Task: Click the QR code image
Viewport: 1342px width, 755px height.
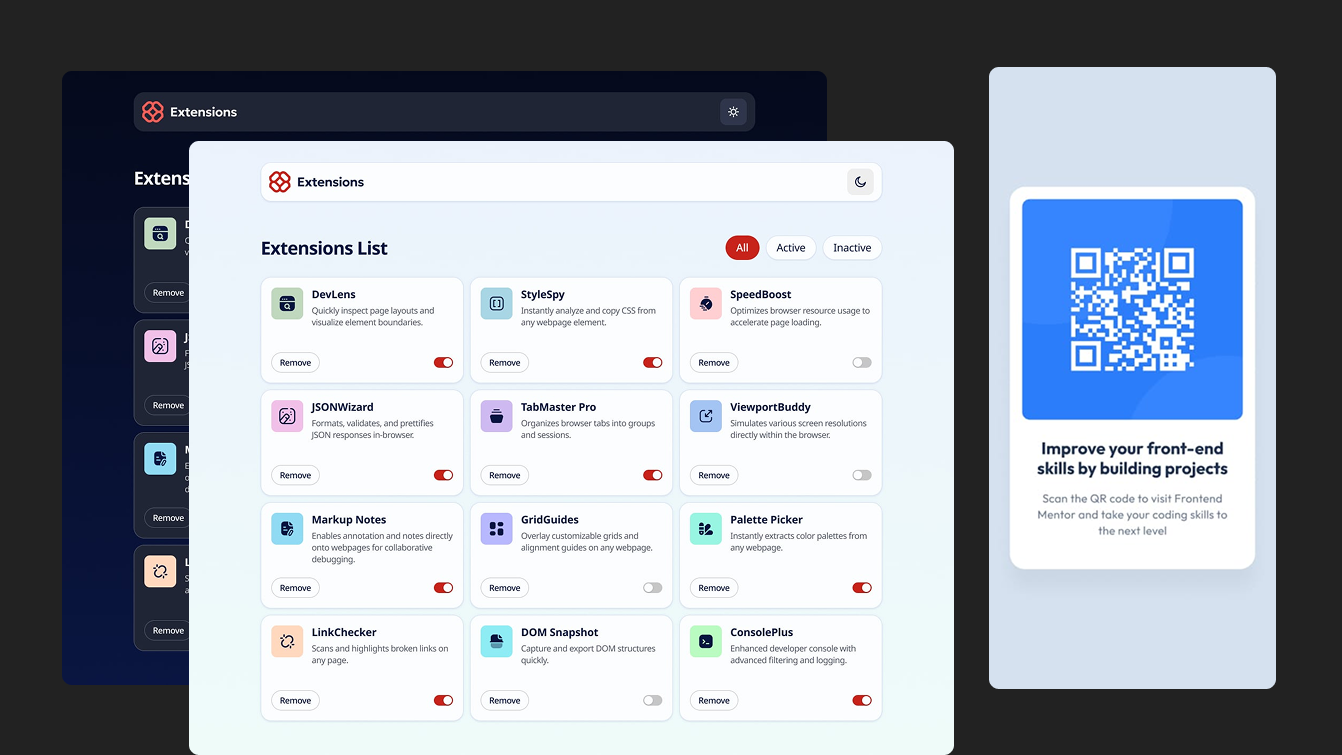Action: [x=1132, y=309]
